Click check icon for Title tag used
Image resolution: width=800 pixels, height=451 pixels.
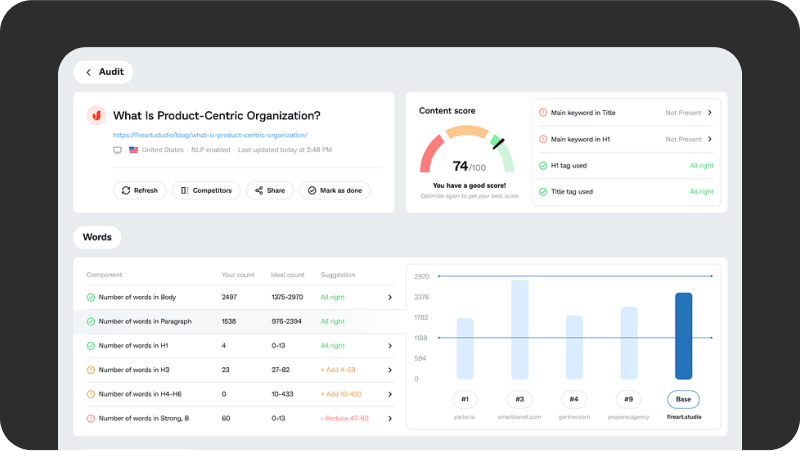point(543,192)
